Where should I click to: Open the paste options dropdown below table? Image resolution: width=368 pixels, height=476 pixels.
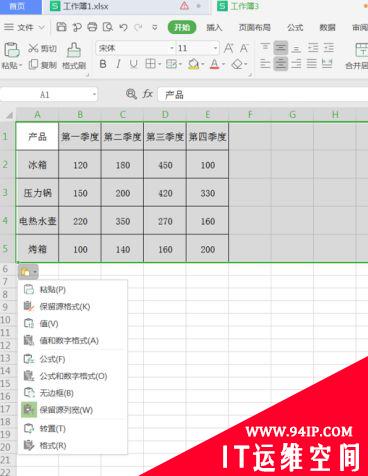tap(28, 272)
